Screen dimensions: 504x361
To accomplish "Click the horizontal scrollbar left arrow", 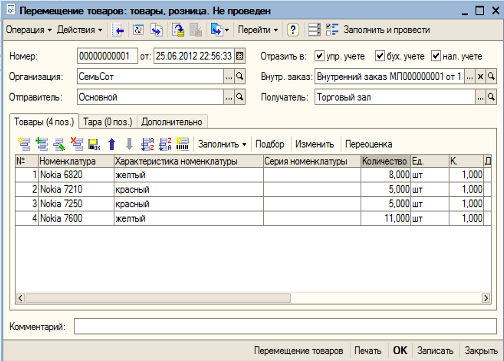I will [21, 298].
